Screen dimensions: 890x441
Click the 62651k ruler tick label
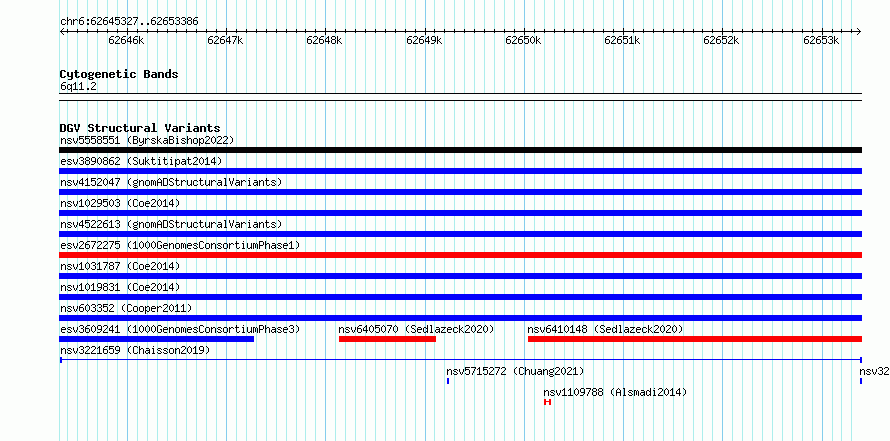[x=622, y=40]
